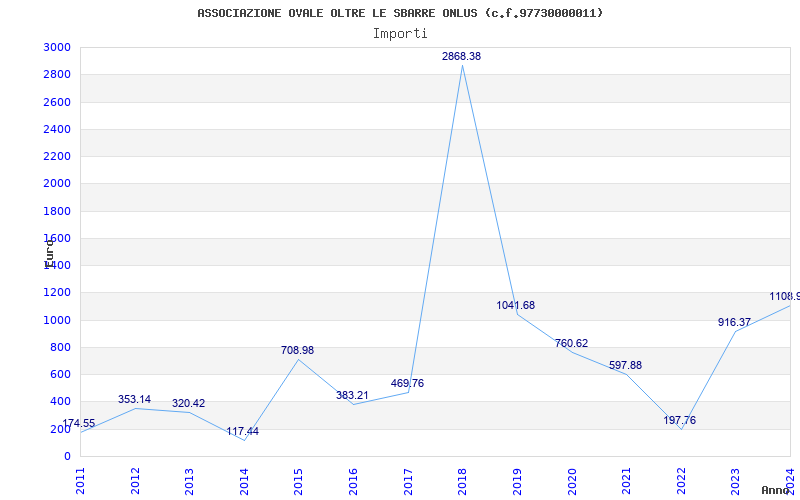Click the 469.76 data label
This screenshot has height=500, width=800.
coord(407,384)
